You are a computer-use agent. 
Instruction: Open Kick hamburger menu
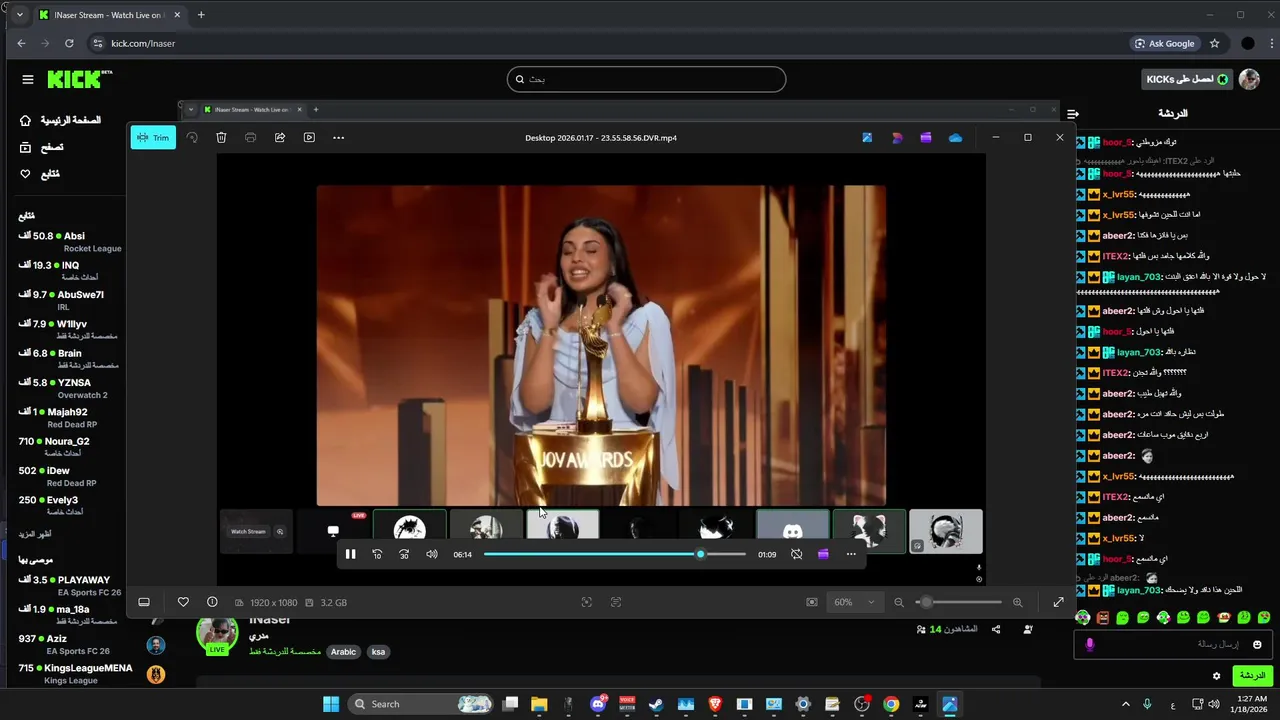coord(28,79)
